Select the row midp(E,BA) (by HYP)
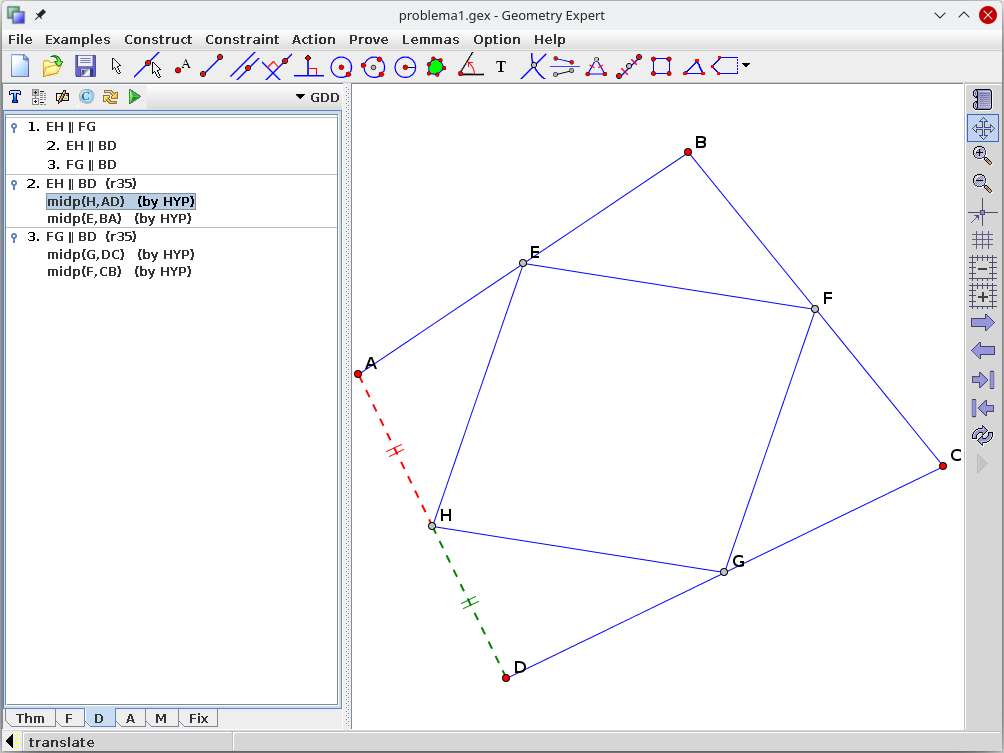1004x753 pixels. point(119,218)
